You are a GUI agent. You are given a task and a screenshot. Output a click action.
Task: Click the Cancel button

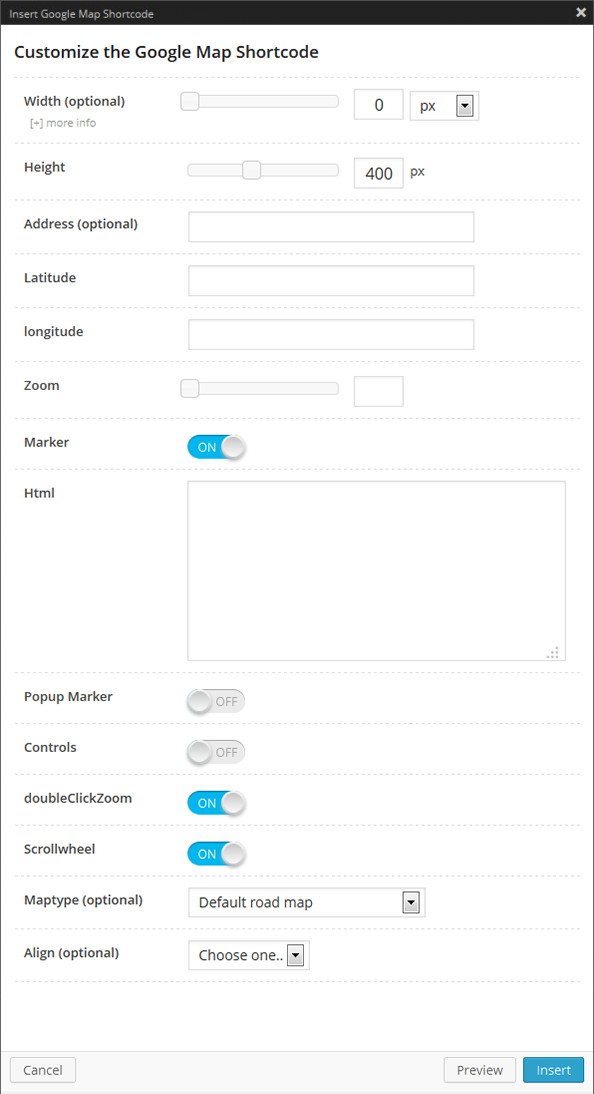point(42,1069)
